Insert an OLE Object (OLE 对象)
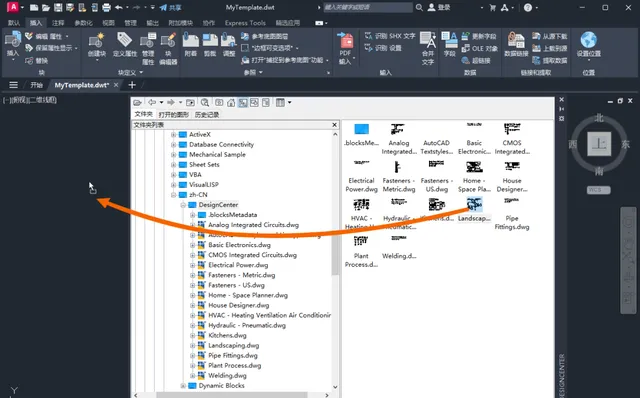 click(480, 49)
